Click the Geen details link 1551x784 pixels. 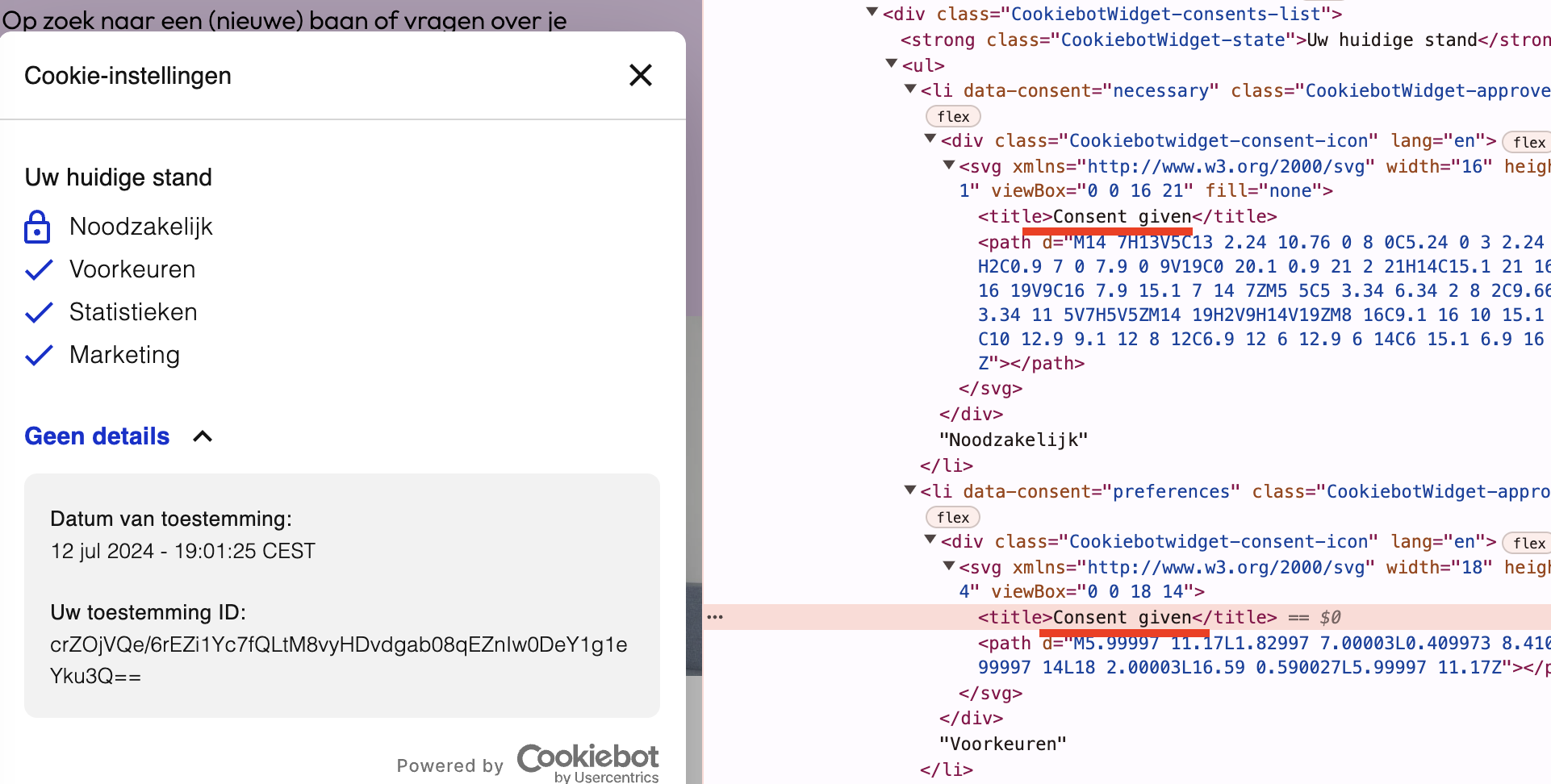(x=97, y=436)
